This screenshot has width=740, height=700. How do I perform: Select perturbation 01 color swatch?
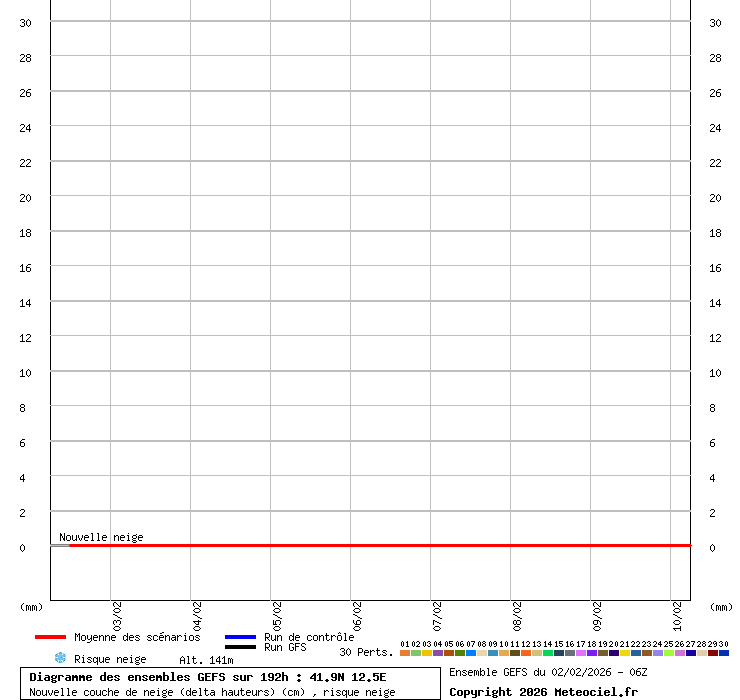405,652
